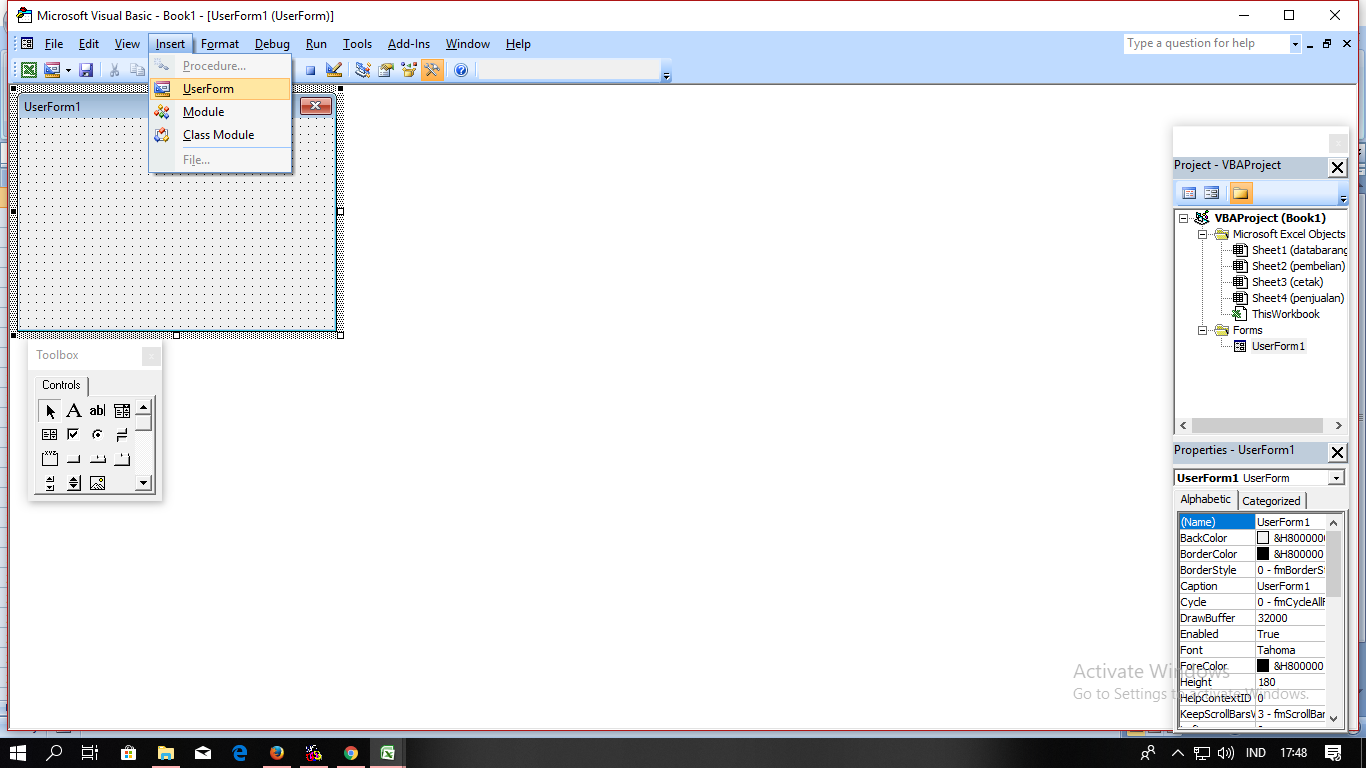
Task: Select the ComboBox control in the Toolbox
Action: pyautogui.click(x=122, y=410)
